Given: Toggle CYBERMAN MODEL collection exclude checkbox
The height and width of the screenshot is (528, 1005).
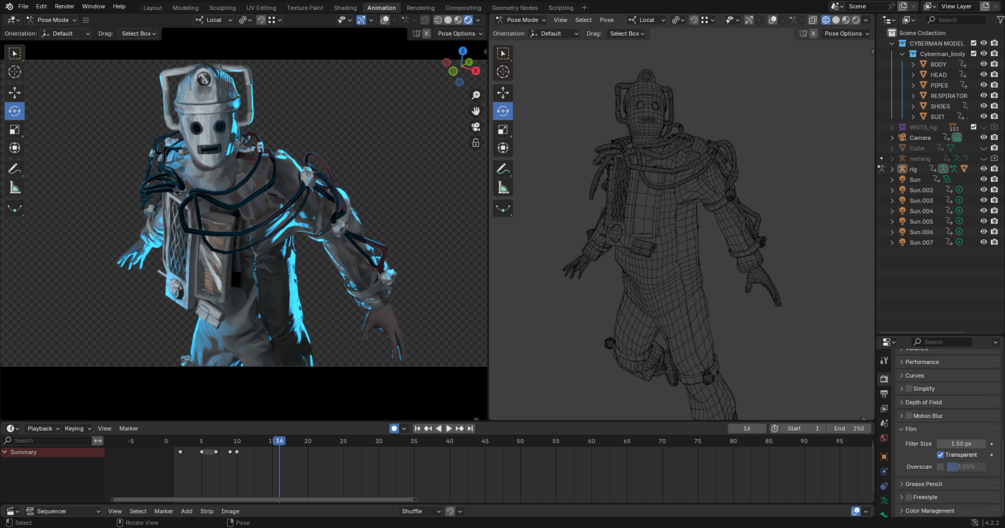Looking at the screenshot, I should 973,43.
